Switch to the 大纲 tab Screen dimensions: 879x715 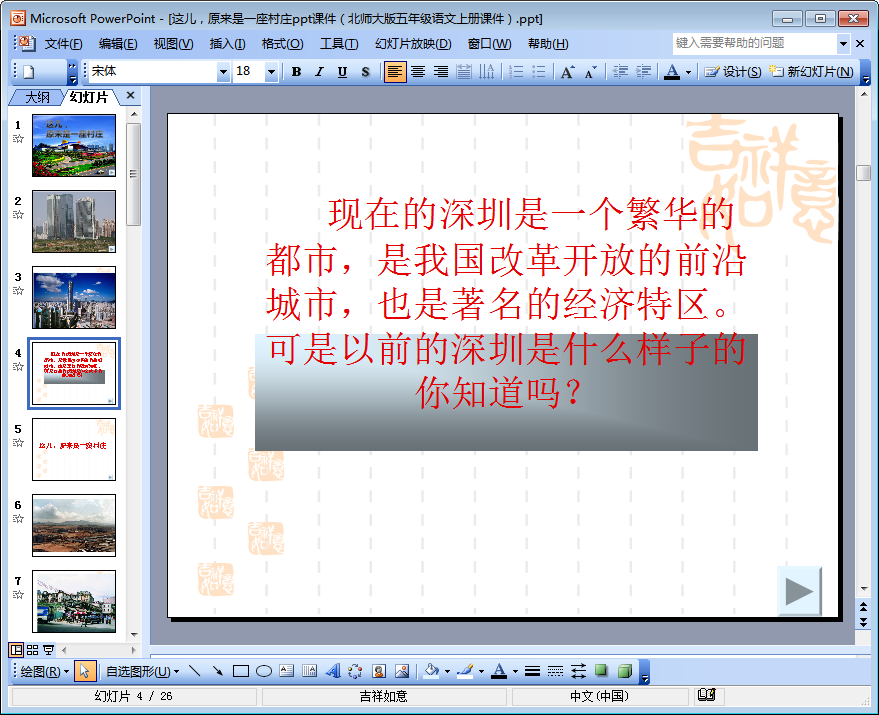37,97
